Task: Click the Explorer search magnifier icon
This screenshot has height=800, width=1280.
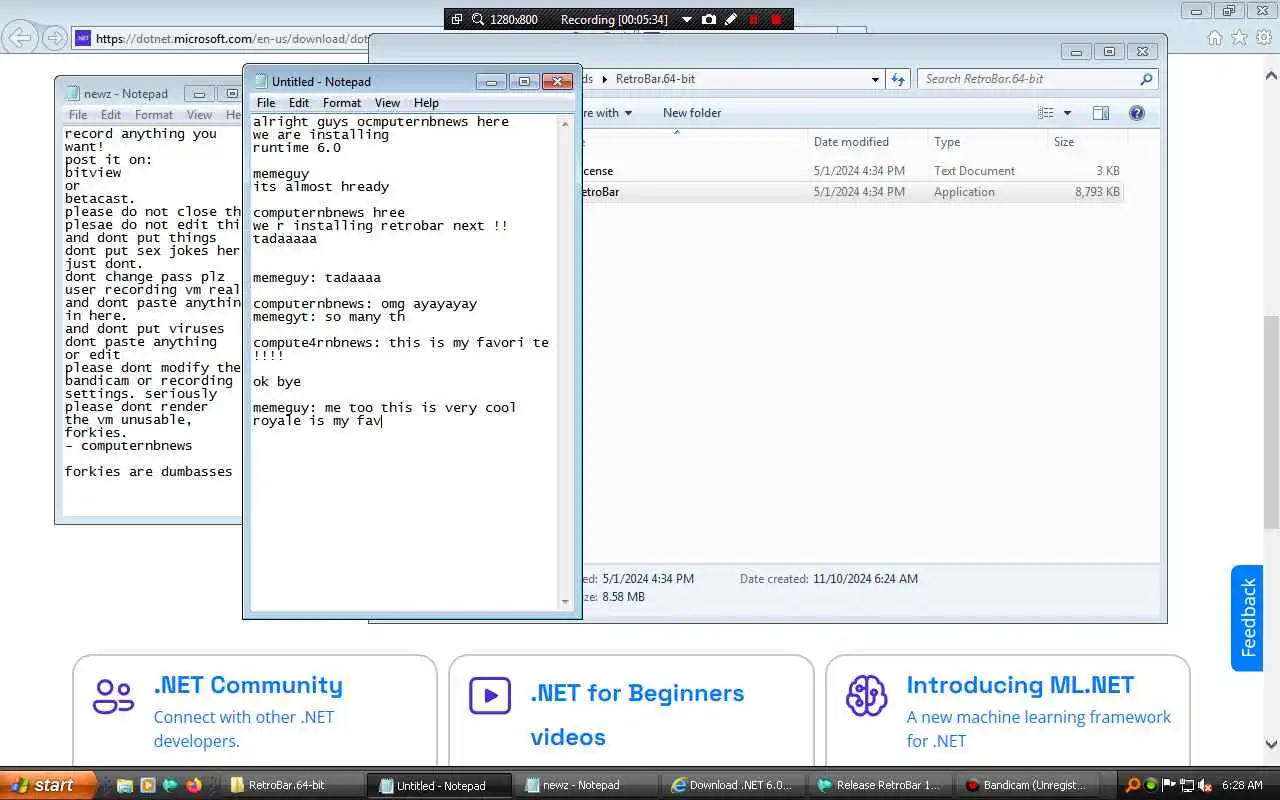Action: [1147, 79]
